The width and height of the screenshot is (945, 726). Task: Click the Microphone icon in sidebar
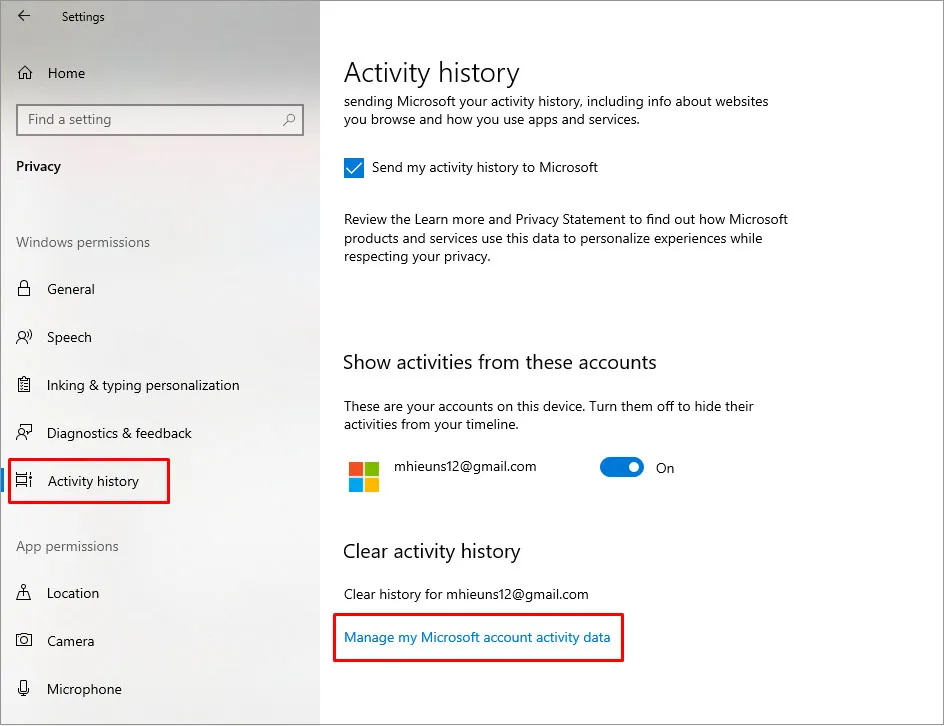tap(24, 689)
